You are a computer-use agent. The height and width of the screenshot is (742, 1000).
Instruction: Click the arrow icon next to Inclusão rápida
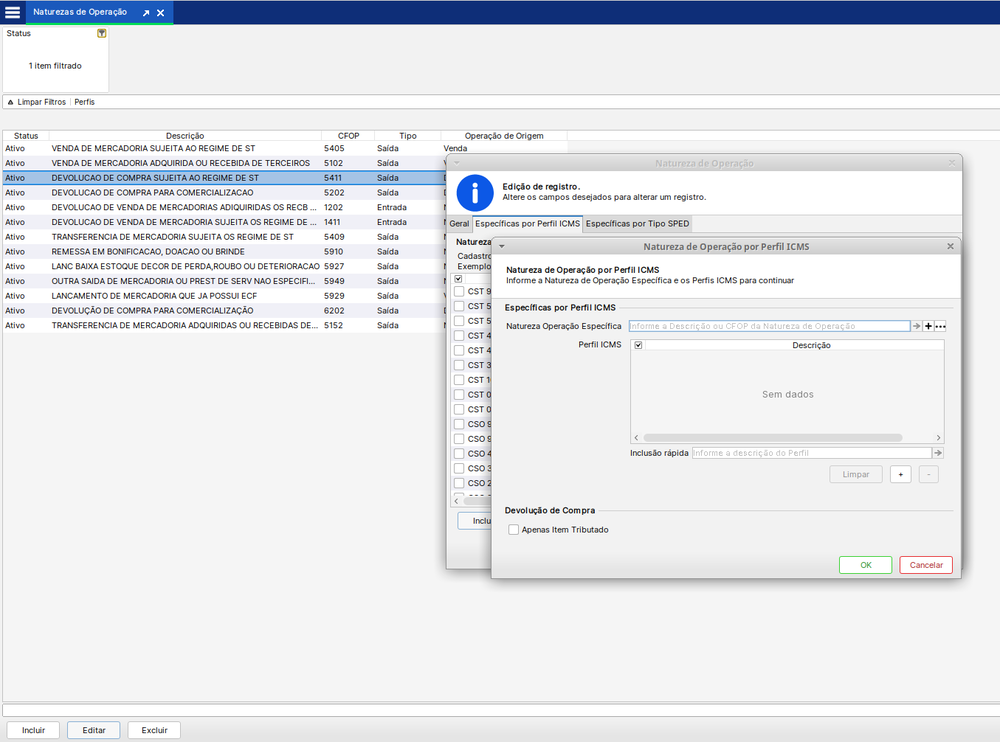[938, 453]
